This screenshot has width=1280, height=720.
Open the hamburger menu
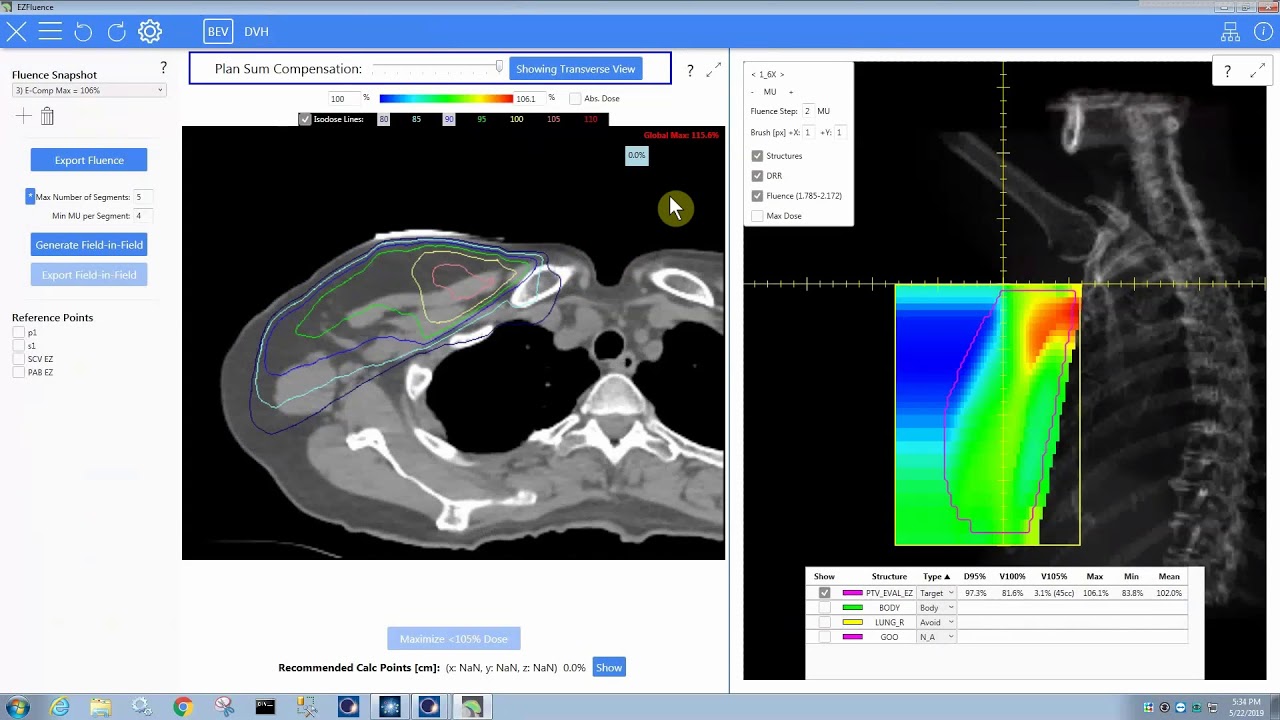[50, 31]
